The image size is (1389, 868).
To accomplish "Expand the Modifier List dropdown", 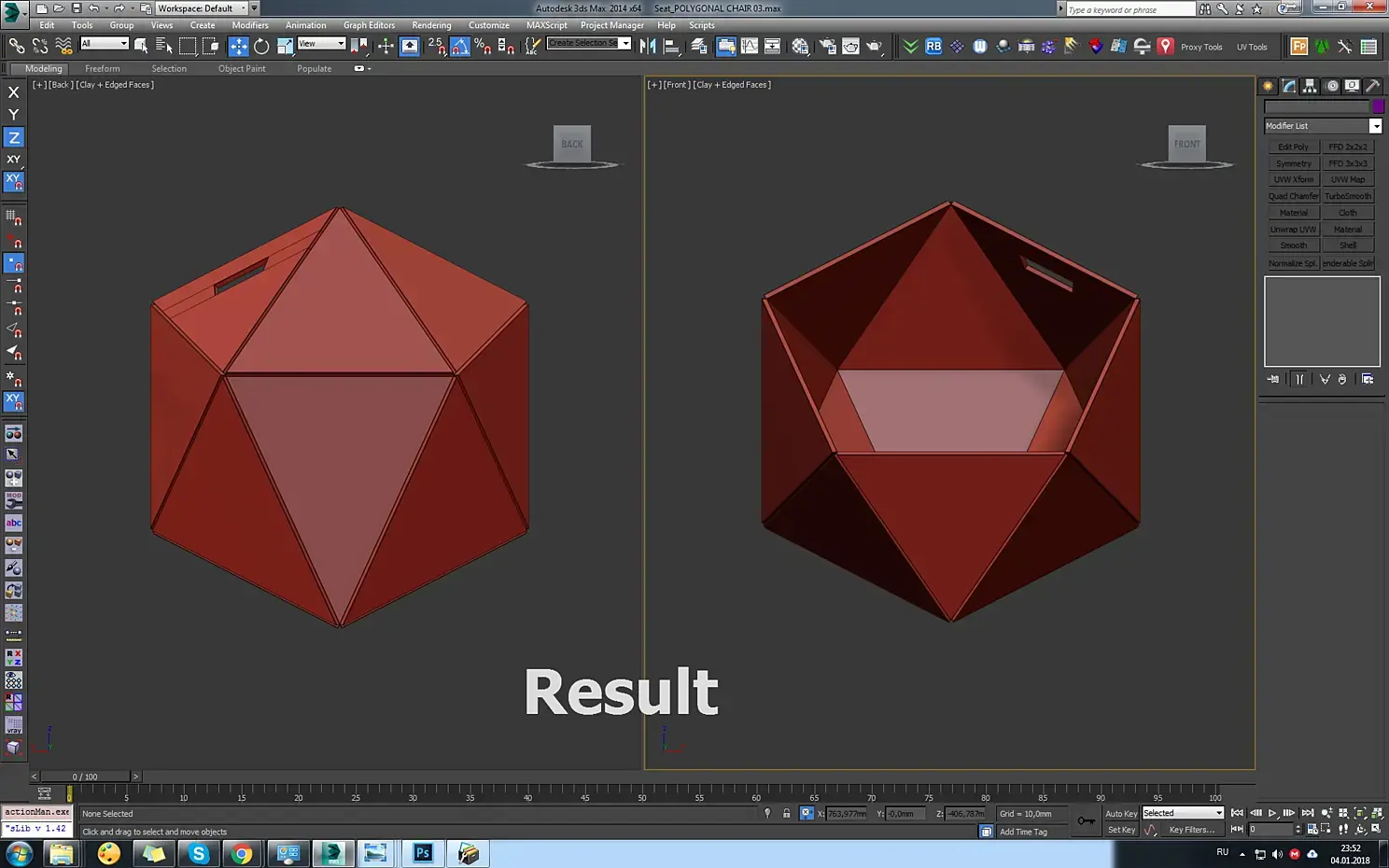I will tap(1323, 126).
